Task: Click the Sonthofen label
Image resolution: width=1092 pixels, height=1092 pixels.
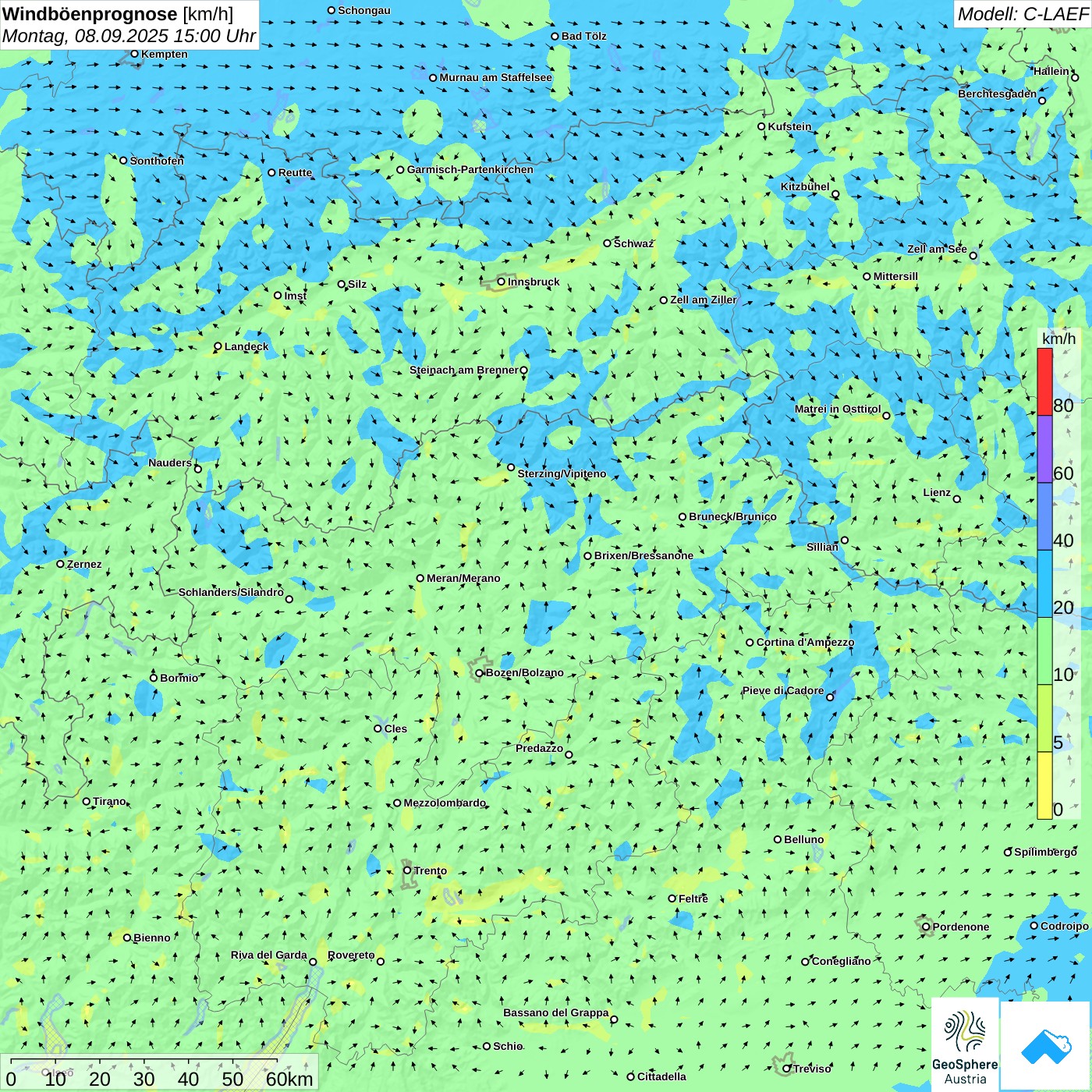Action: pos(157,161)
